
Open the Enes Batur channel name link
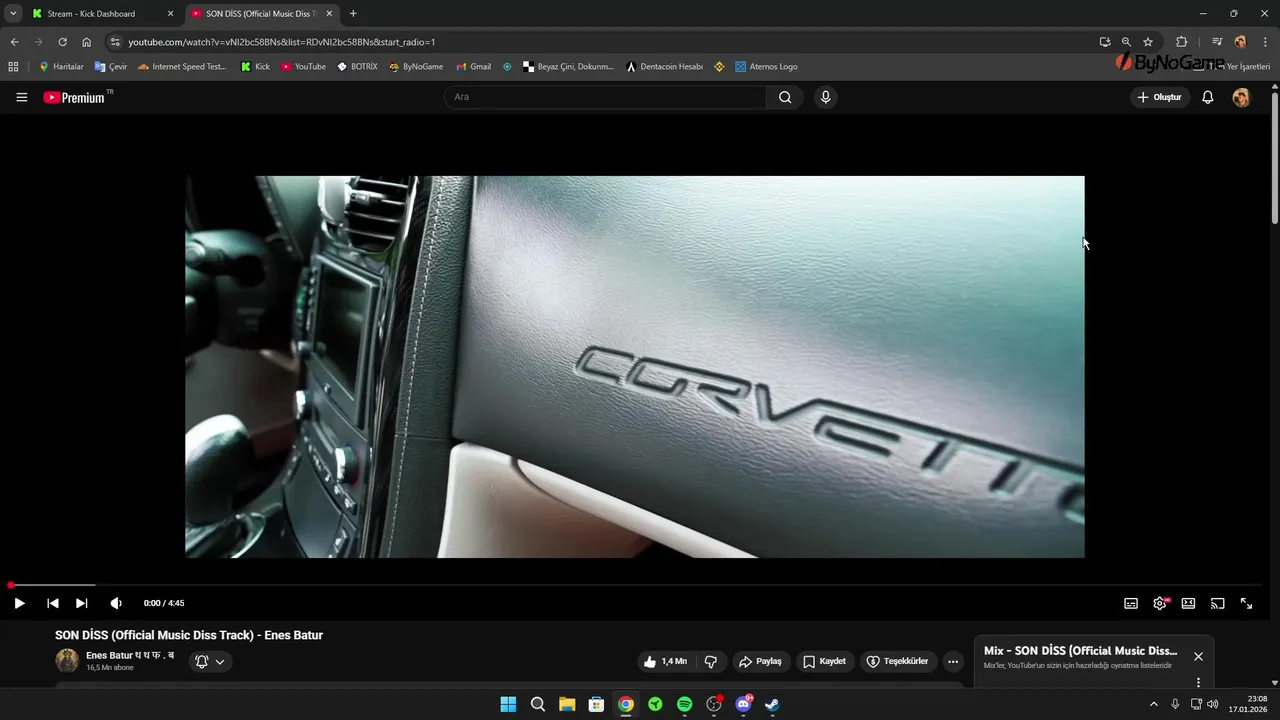pyautogui.click(x=130, y=655)
